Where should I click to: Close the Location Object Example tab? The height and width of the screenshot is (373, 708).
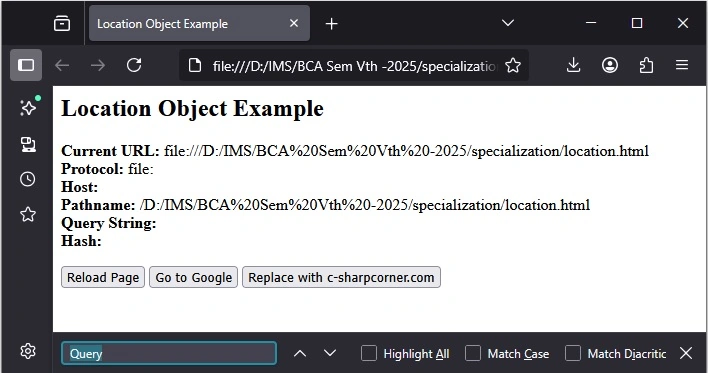[294, 23]
